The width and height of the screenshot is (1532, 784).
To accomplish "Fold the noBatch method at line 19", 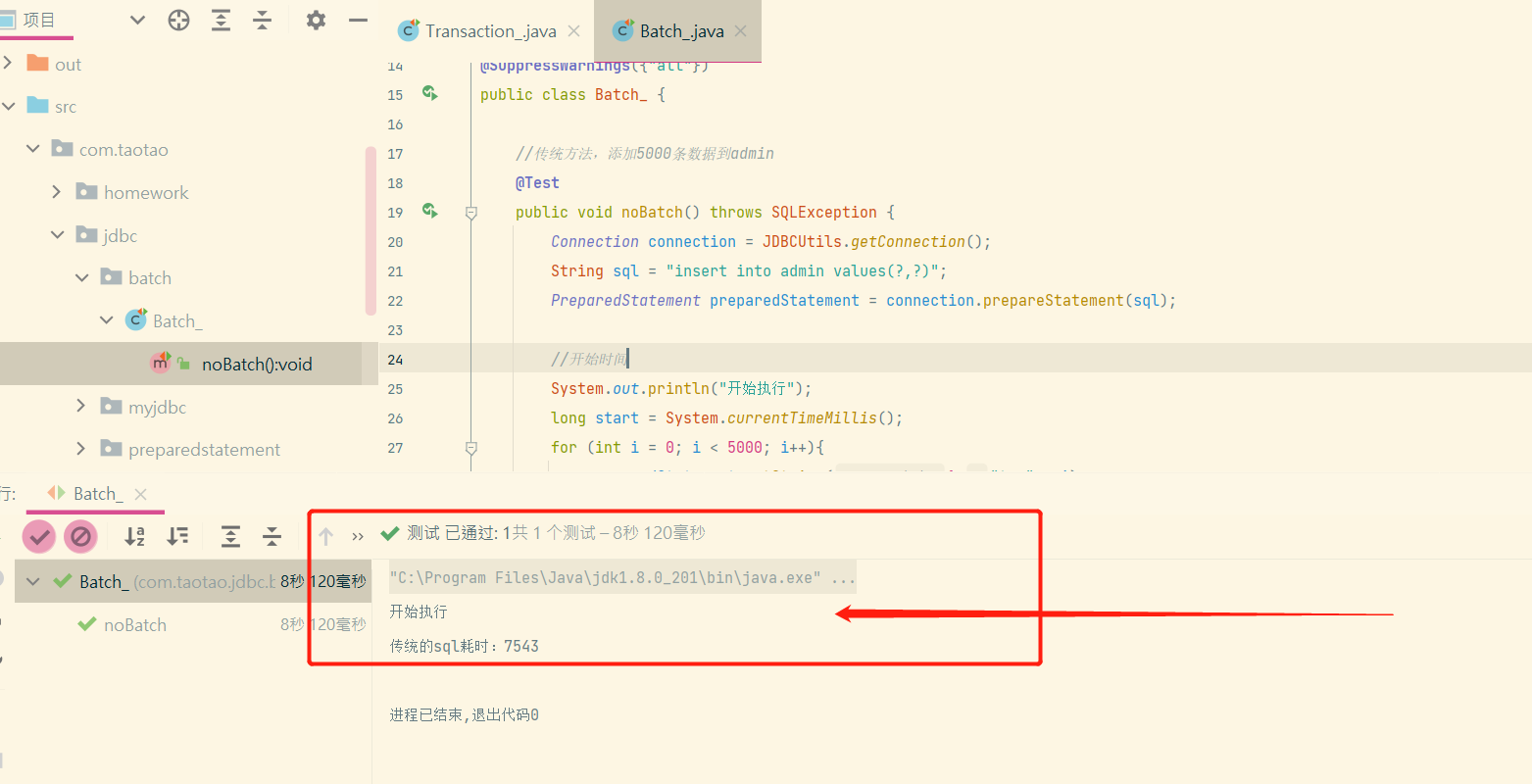I will [470, 212].
